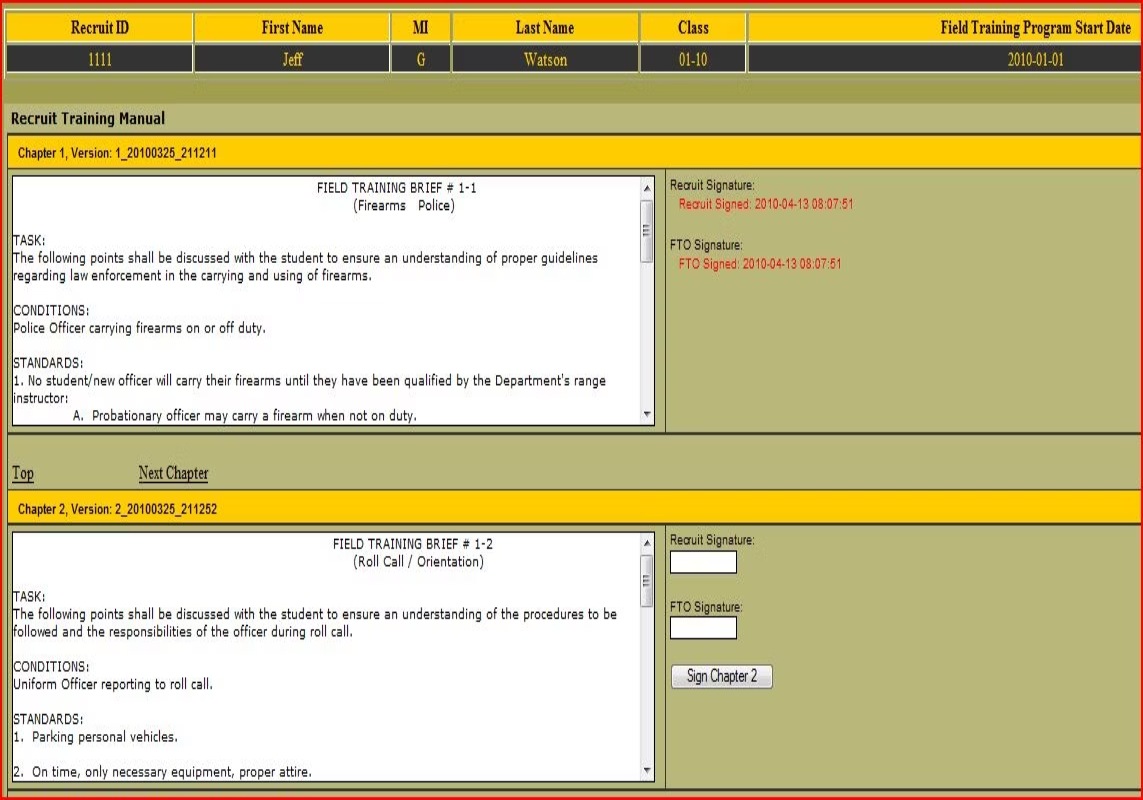The image size is (1143, 800).
Task: Click 'Probationary officer may carry a firearm' line
Action: [x=245, y=416]
